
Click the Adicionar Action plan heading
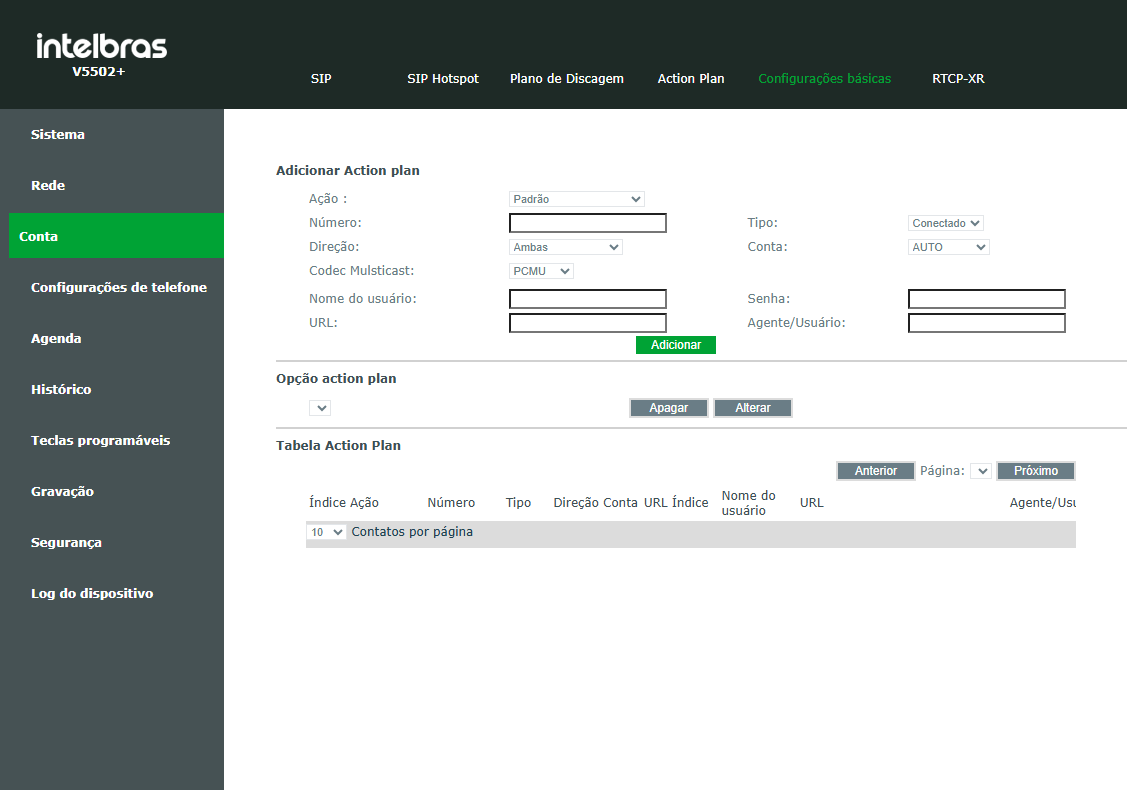click(348, 170)
